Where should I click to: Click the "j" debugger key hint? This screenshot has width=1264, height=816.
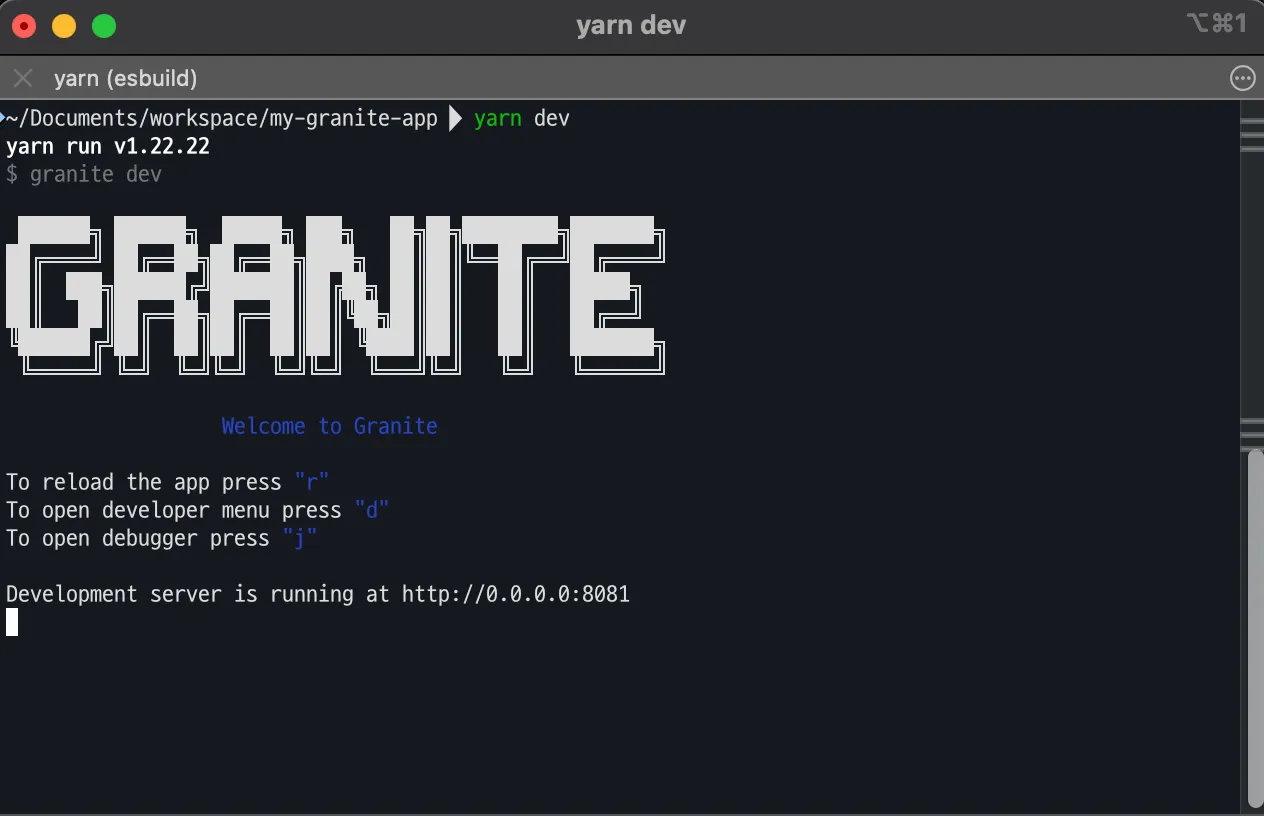299,538
